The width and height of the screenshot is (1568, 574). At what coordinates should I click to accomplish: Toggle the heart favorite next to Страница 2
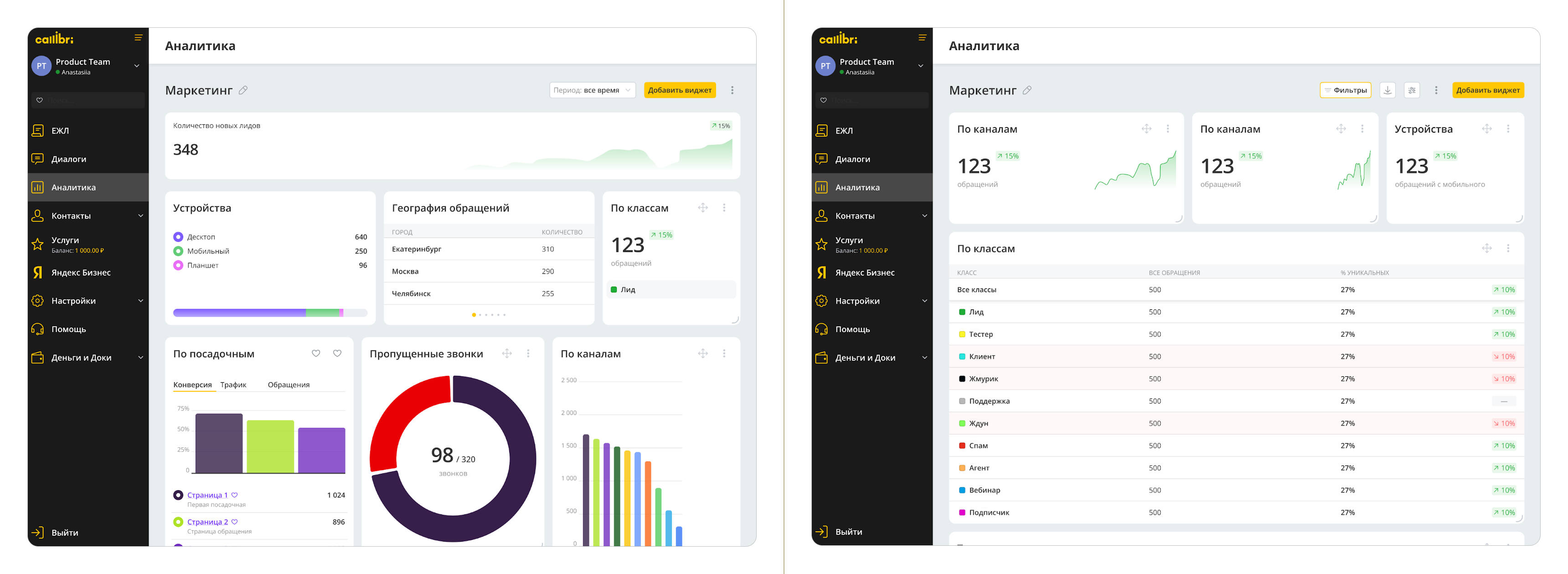234,522
